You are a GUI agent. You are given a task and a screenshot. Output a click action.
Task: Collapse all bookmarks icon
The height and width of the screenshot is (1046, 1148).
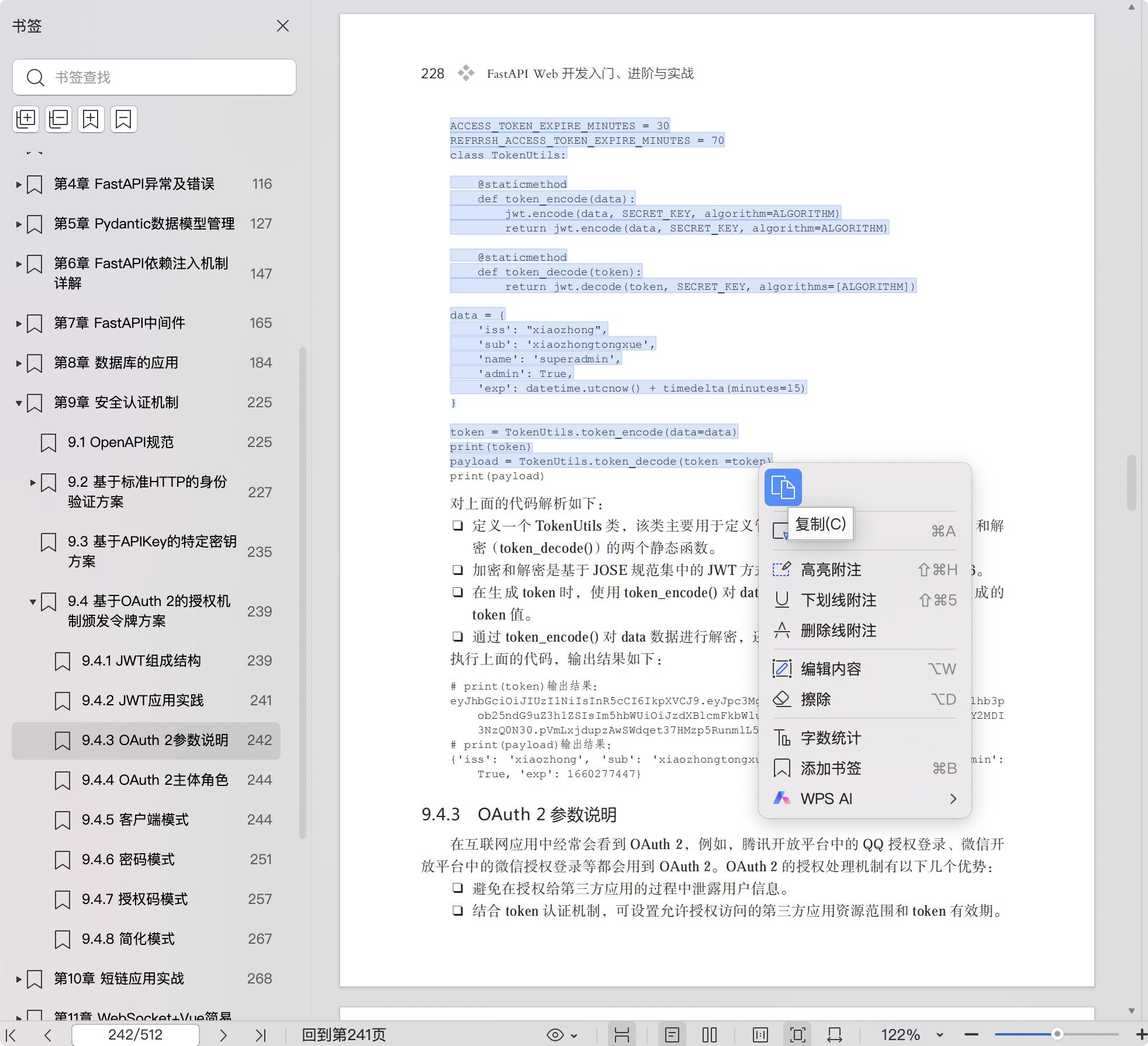pos(58,119)
